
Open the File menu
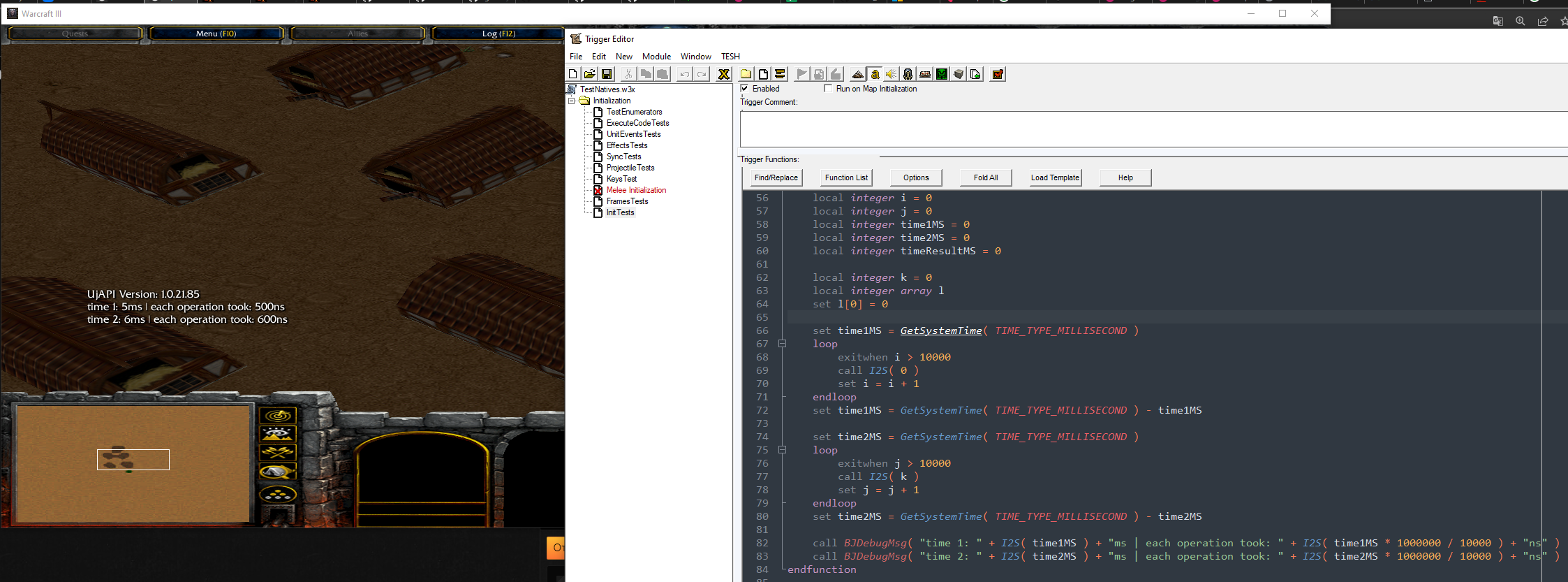[576, 57]
